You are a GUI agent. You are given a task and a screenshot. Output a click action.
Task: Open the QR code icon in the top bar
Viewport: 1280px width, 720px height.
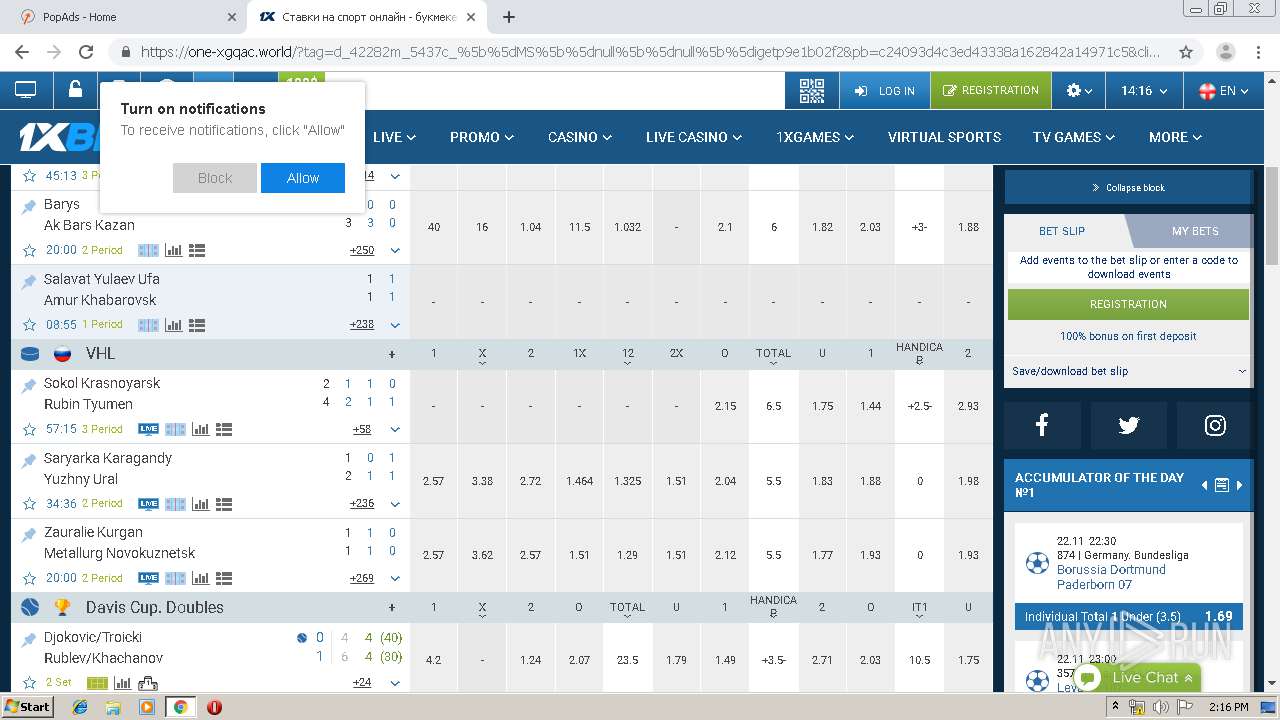point(811,91)
